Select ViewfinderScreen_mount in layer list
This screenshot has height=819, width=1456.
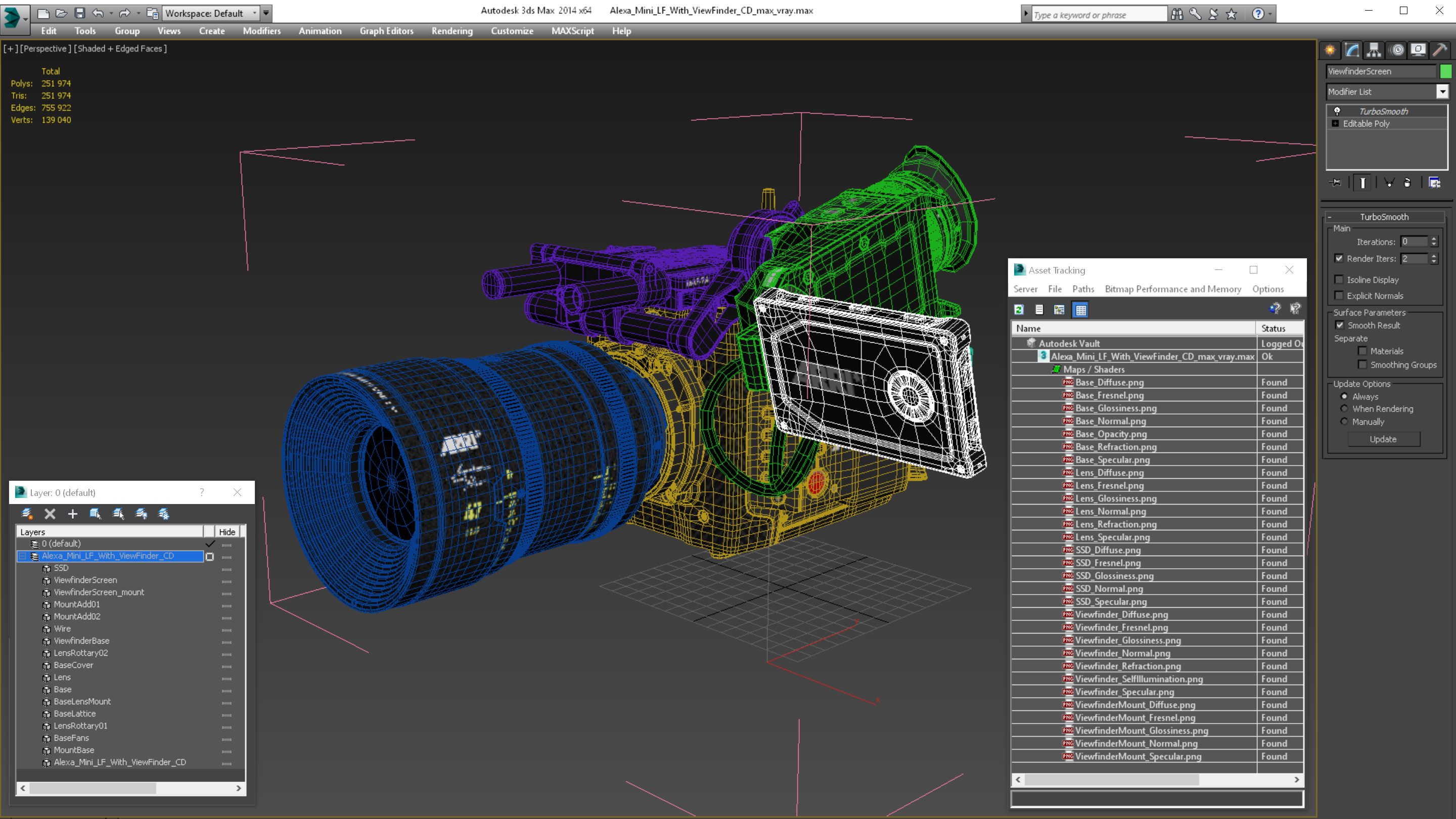(x=99, y=592)
